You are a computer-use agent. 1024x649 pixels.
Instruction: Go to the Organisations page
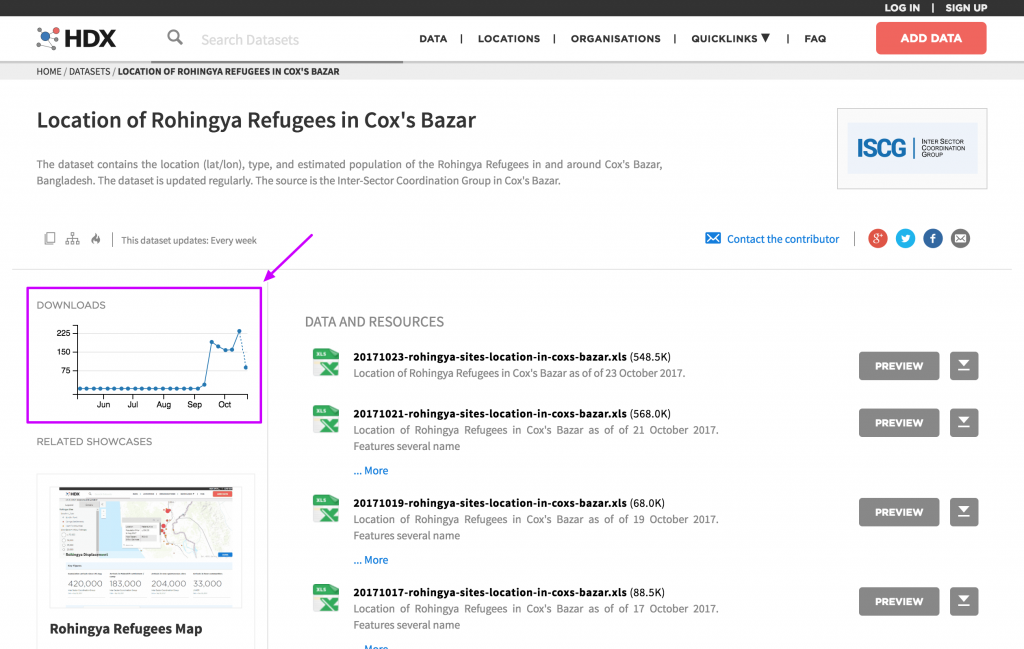pyautogui.click(x=615, y=39)
